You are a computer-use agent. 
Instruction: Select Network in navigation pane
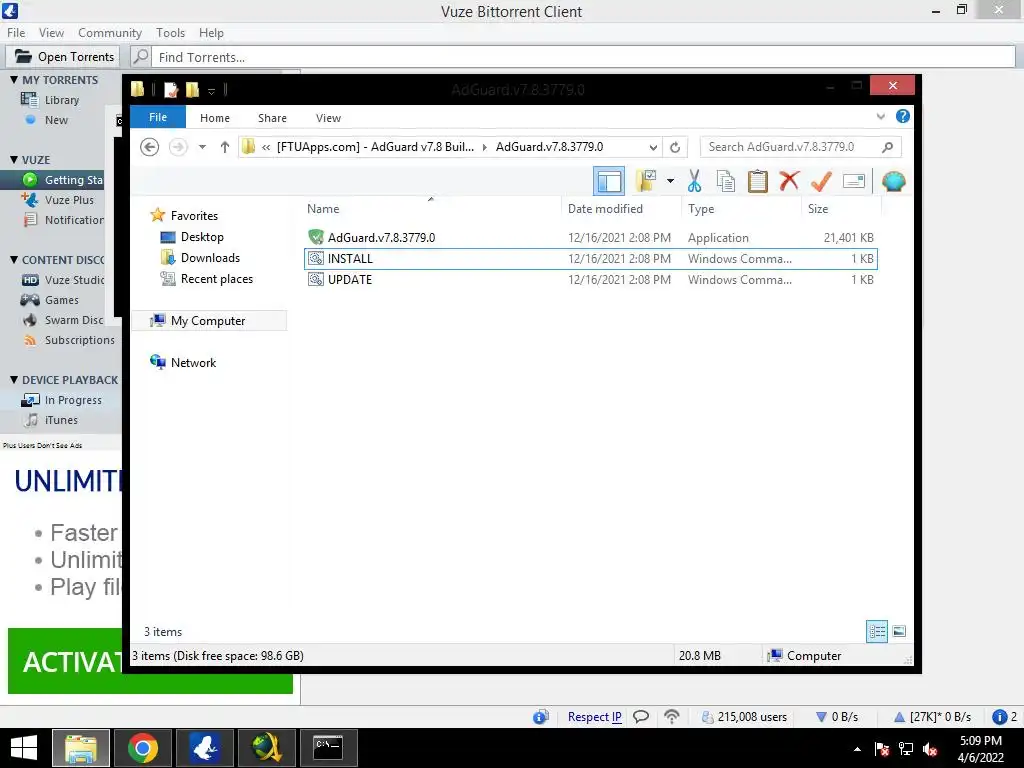[193, 362]
